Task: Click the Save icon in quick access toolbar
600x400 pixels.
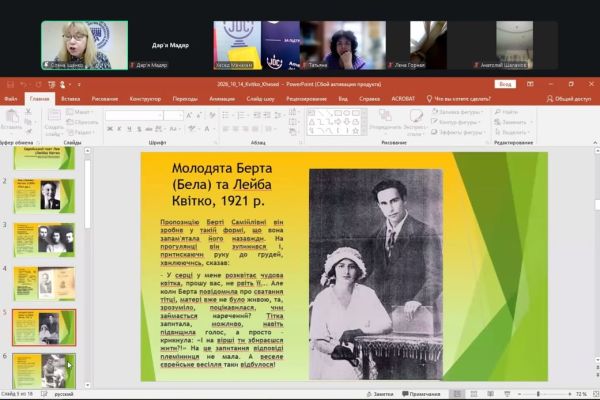Action: click(10, 84)
